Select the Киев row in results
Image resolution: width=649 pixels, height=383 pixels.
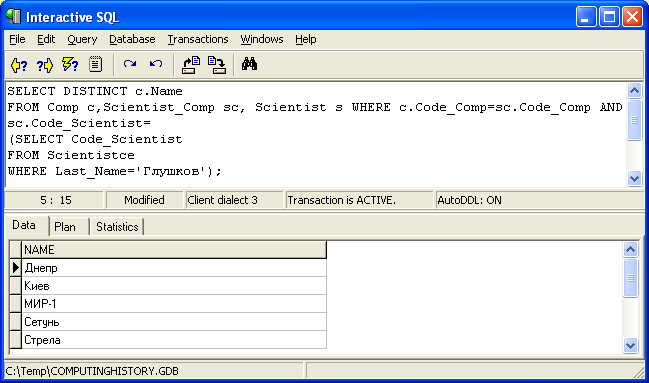pos(174,286)
